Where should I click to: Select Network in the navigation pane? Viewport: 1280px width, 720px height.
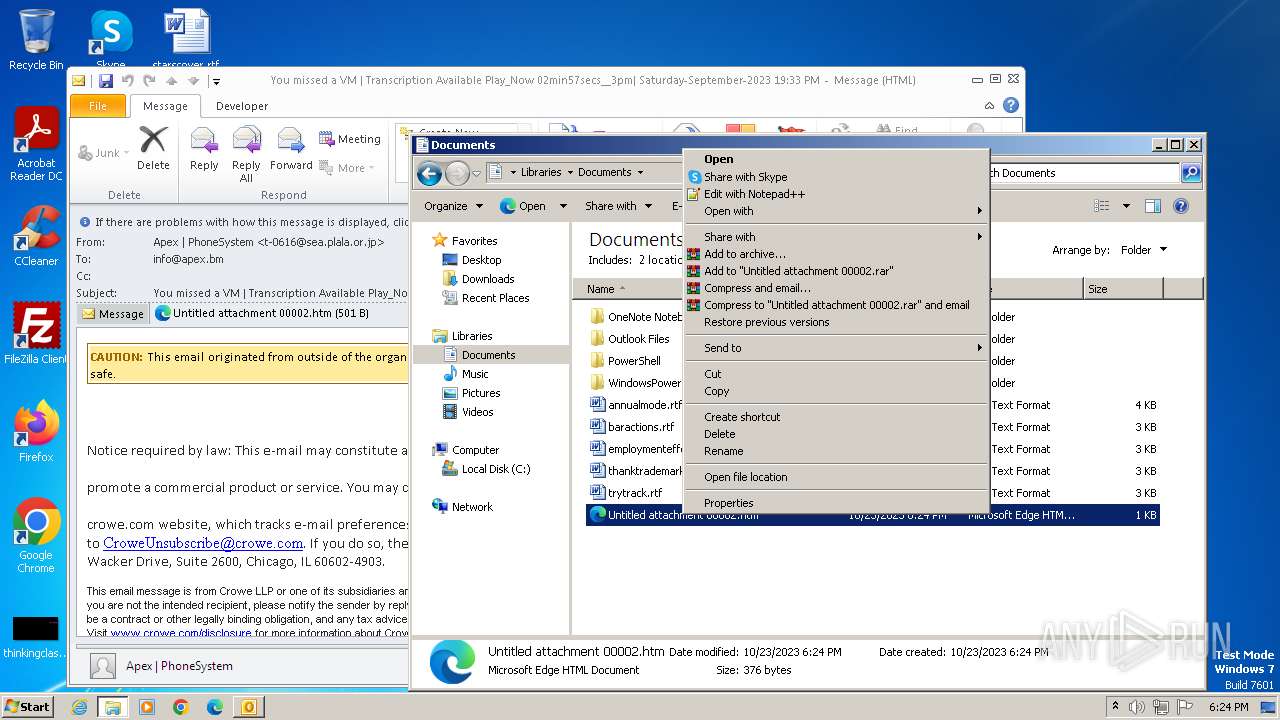[x=472, y=507]
